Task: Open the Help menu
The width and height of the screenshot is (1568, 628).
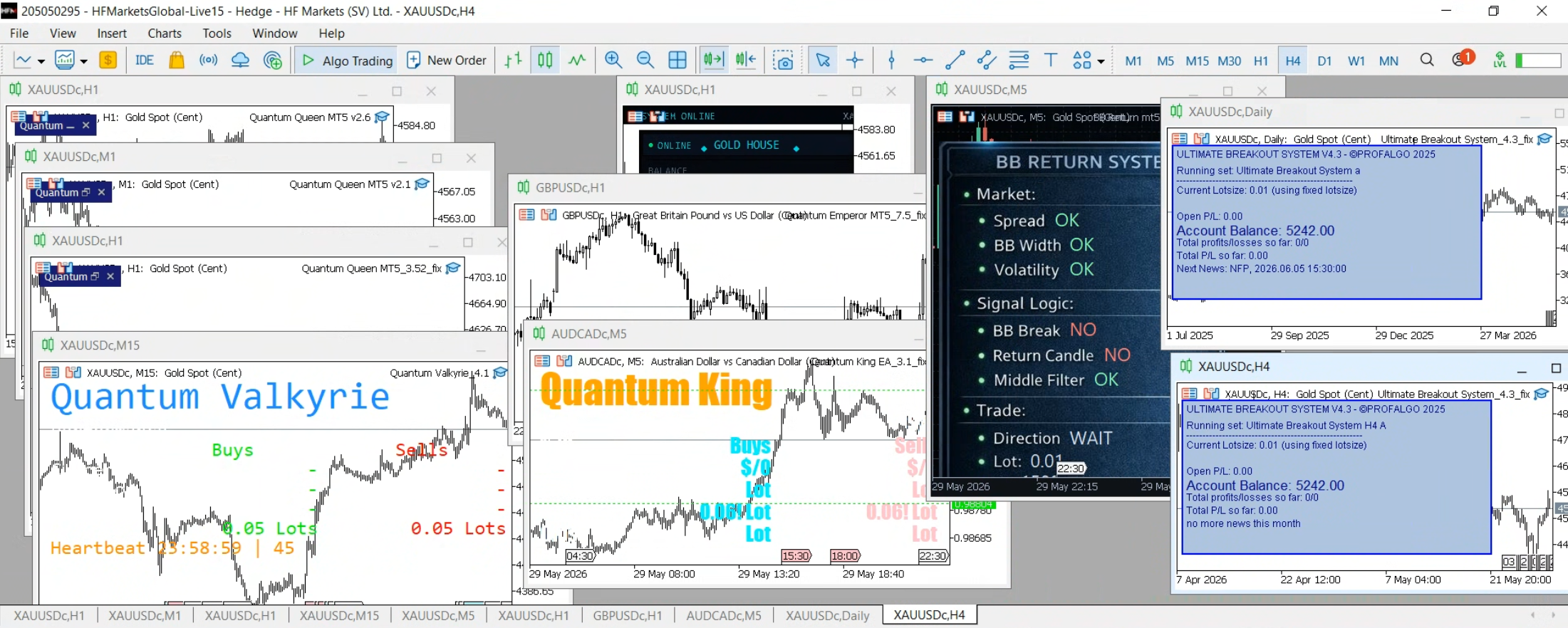Action: pos(331,33)
